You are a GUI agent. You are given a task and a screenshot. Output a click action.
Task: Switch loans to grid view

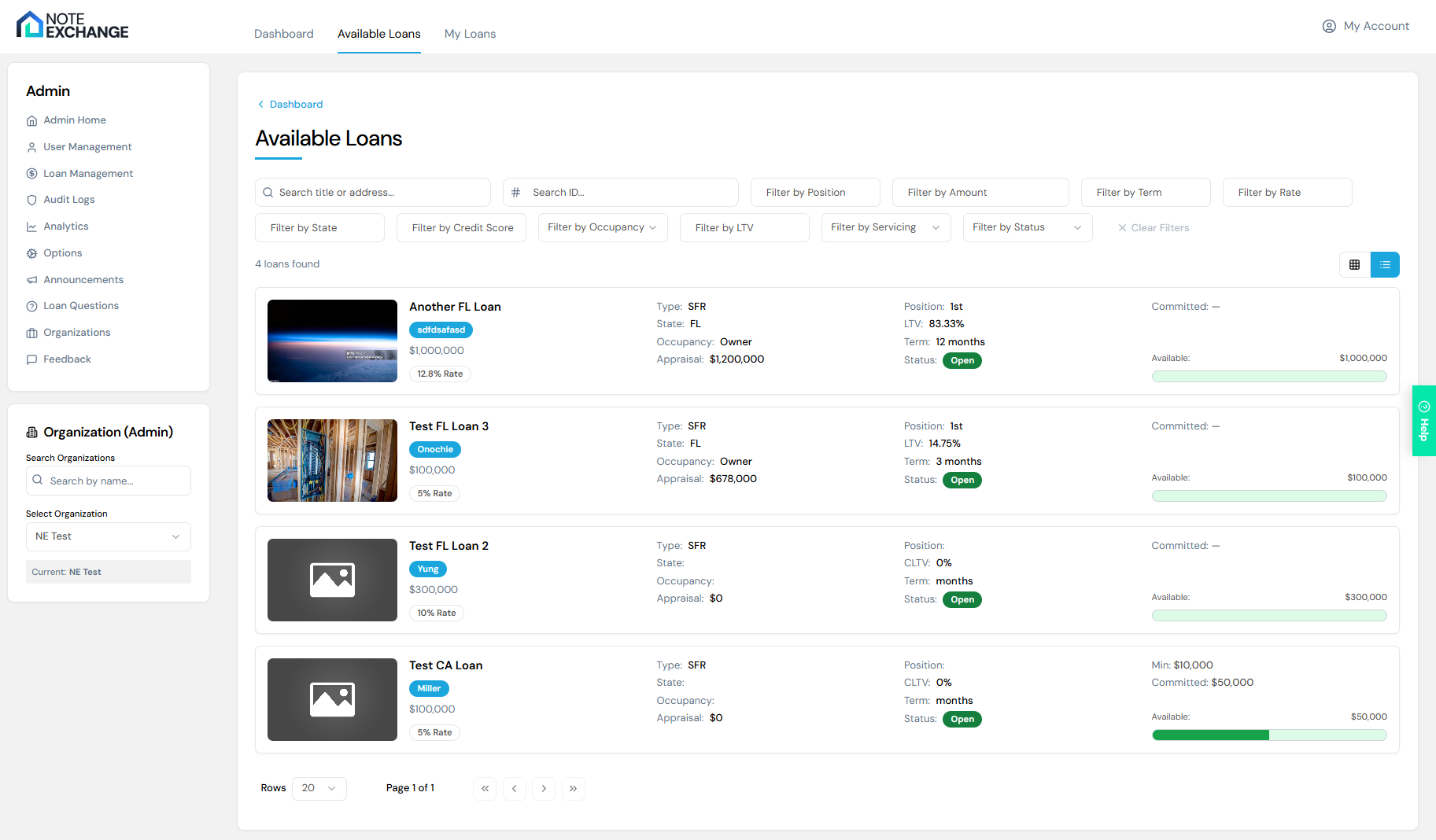tap(1354, 264)
